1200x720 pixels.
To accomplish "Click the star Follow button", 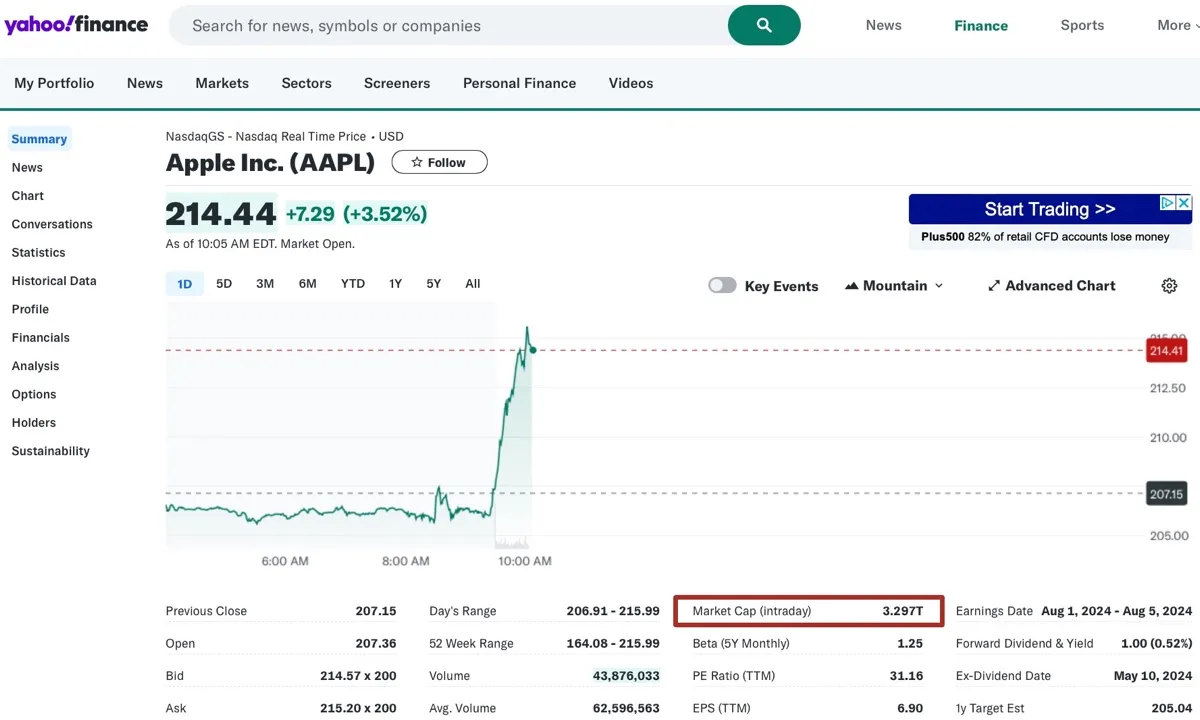I will click(439, 162).
